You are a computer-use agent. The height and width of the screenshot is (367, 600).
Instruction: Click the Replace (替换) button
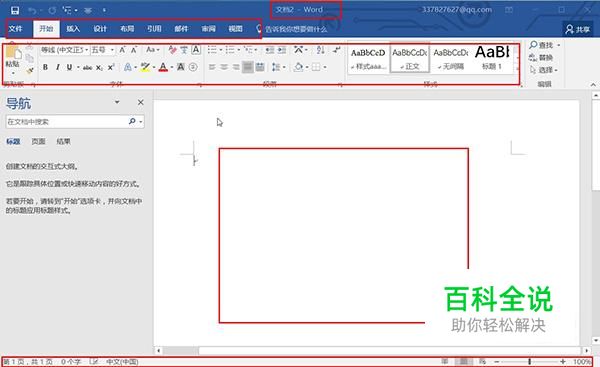[x=541, y=58]
